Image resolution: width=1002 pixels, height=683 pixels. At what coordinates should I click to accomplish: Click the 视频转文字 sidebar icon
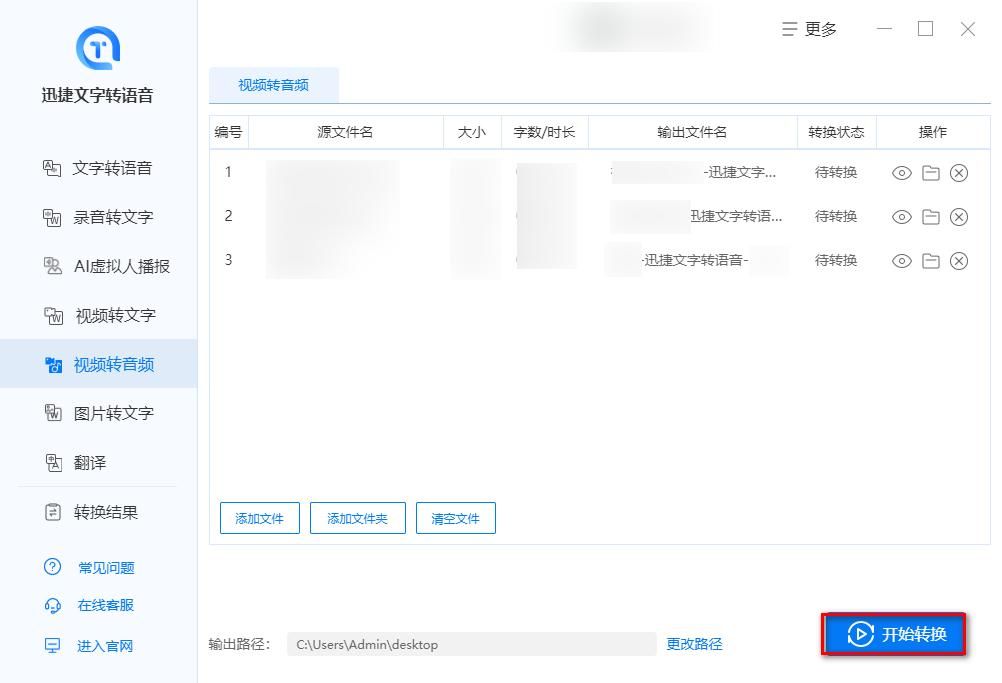coord(53,316)
